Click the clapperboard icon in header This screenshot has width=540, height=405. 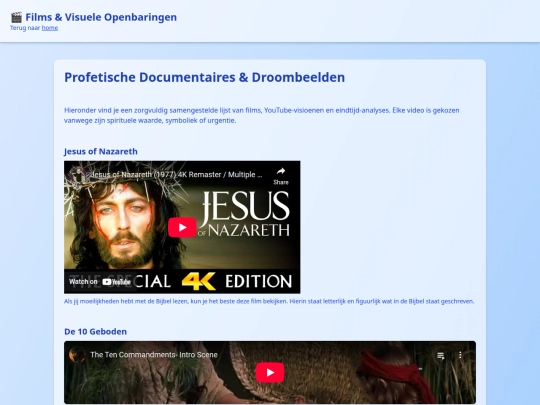(x=16, y=17)
